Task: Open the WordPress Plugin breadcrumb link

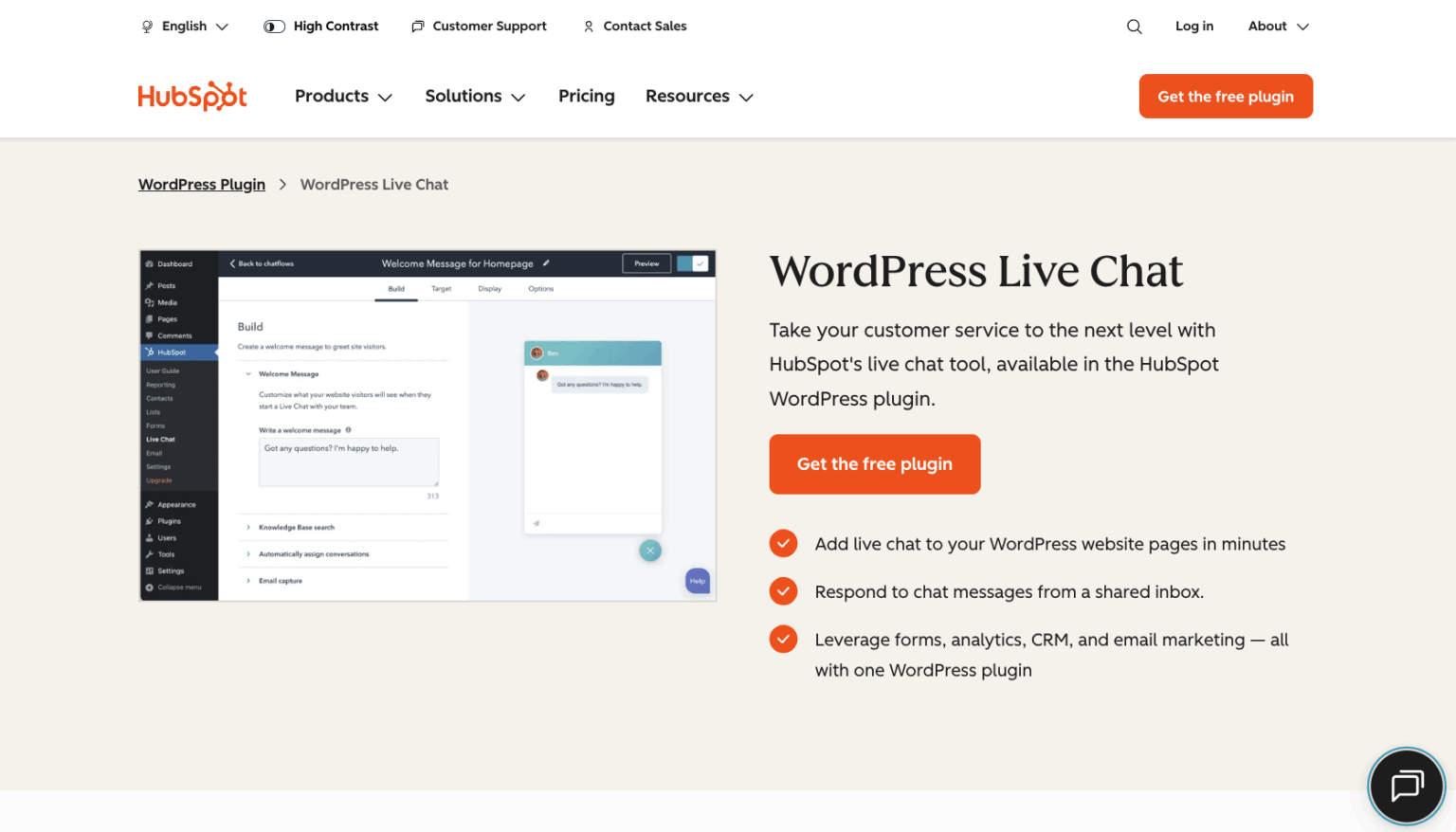Action: tap(201, 184)
